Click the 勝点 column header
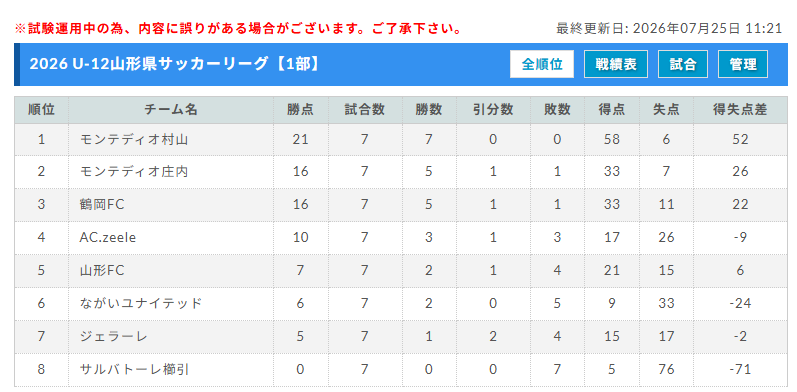Viewport: 797px width, 392px height. 300,110
